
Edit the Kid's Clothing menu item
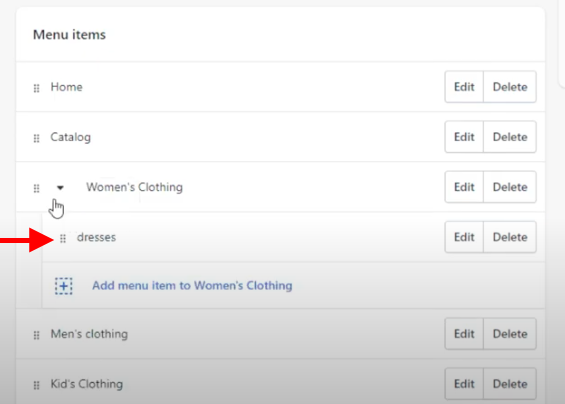(x=464, y=384)
